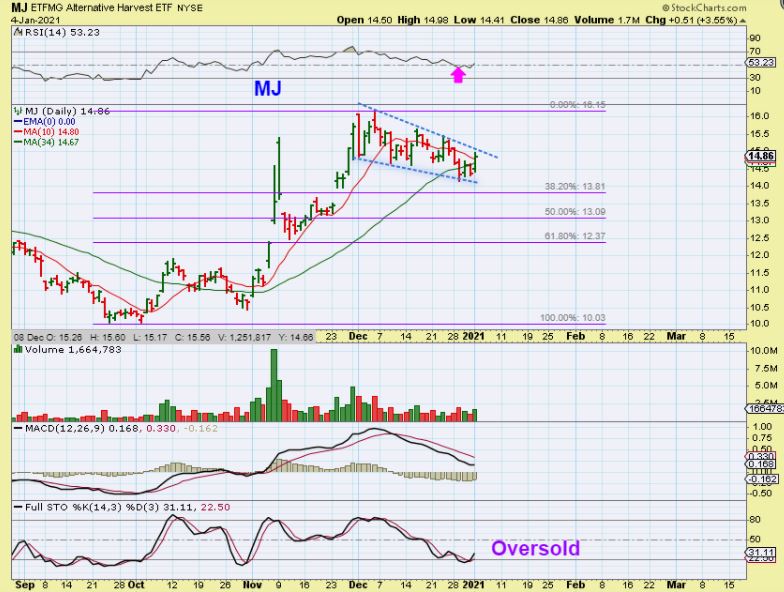Click the Volume 1,664,783 panel label
Screen dimensions: 784x592
coord(73,350)
